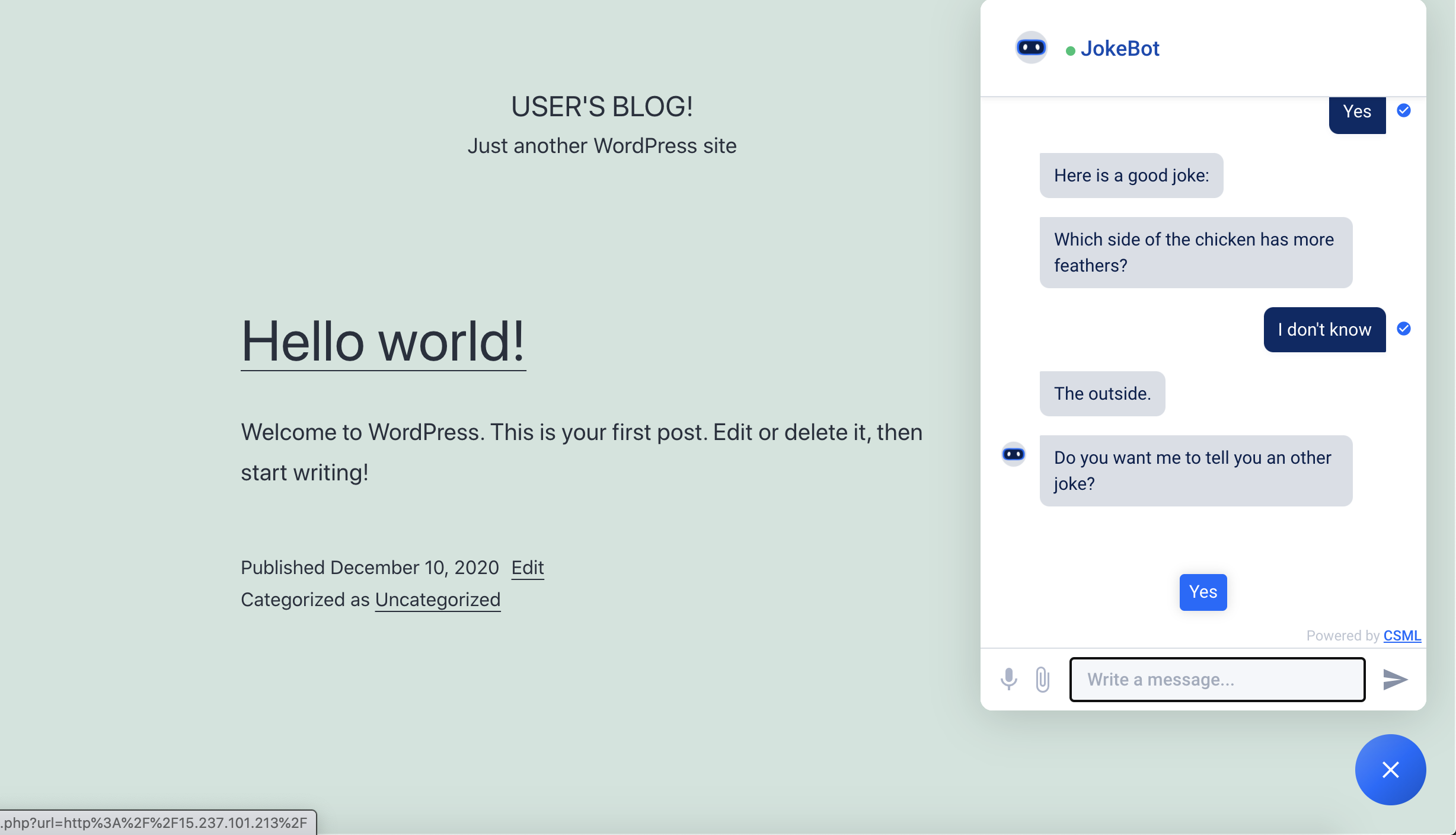The height and width of the screenshot is (835, 1456).
Task: Click the paperclip attachment icon
Action: click(x=1042, y=680)
